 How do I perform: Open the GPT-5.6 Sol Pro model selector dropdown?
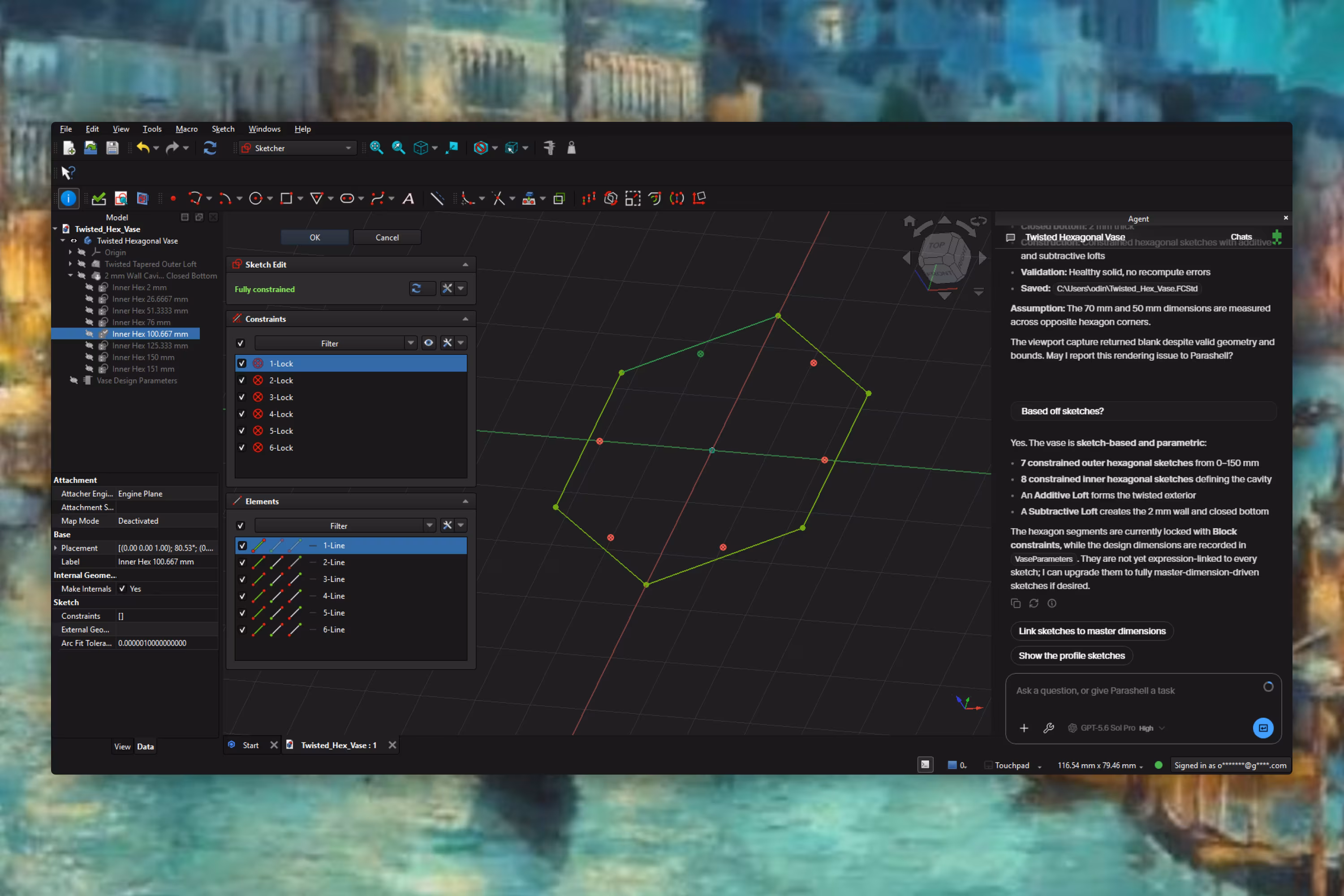coord(1116,728)
